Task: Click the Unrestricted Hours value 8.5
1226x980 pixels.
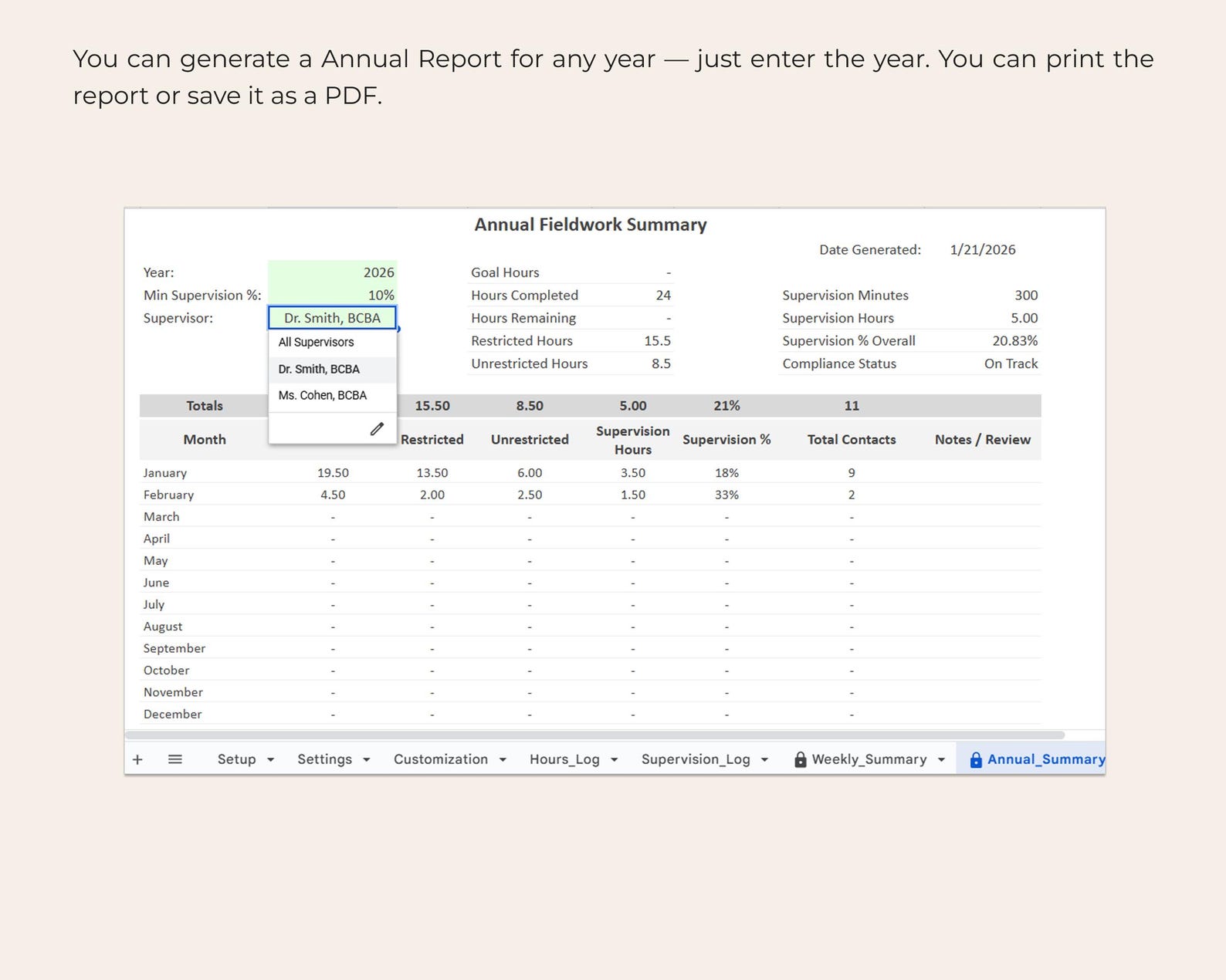Action: point(661,363)
